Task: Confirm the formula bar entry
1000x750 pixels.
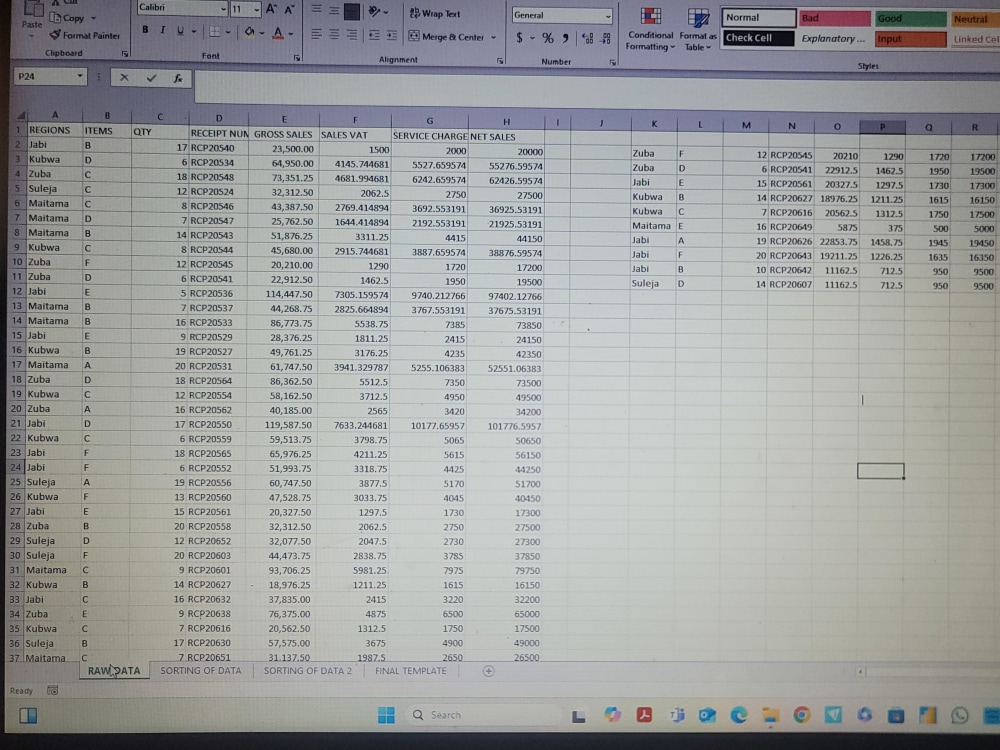Action: click(x=151, y=78)
